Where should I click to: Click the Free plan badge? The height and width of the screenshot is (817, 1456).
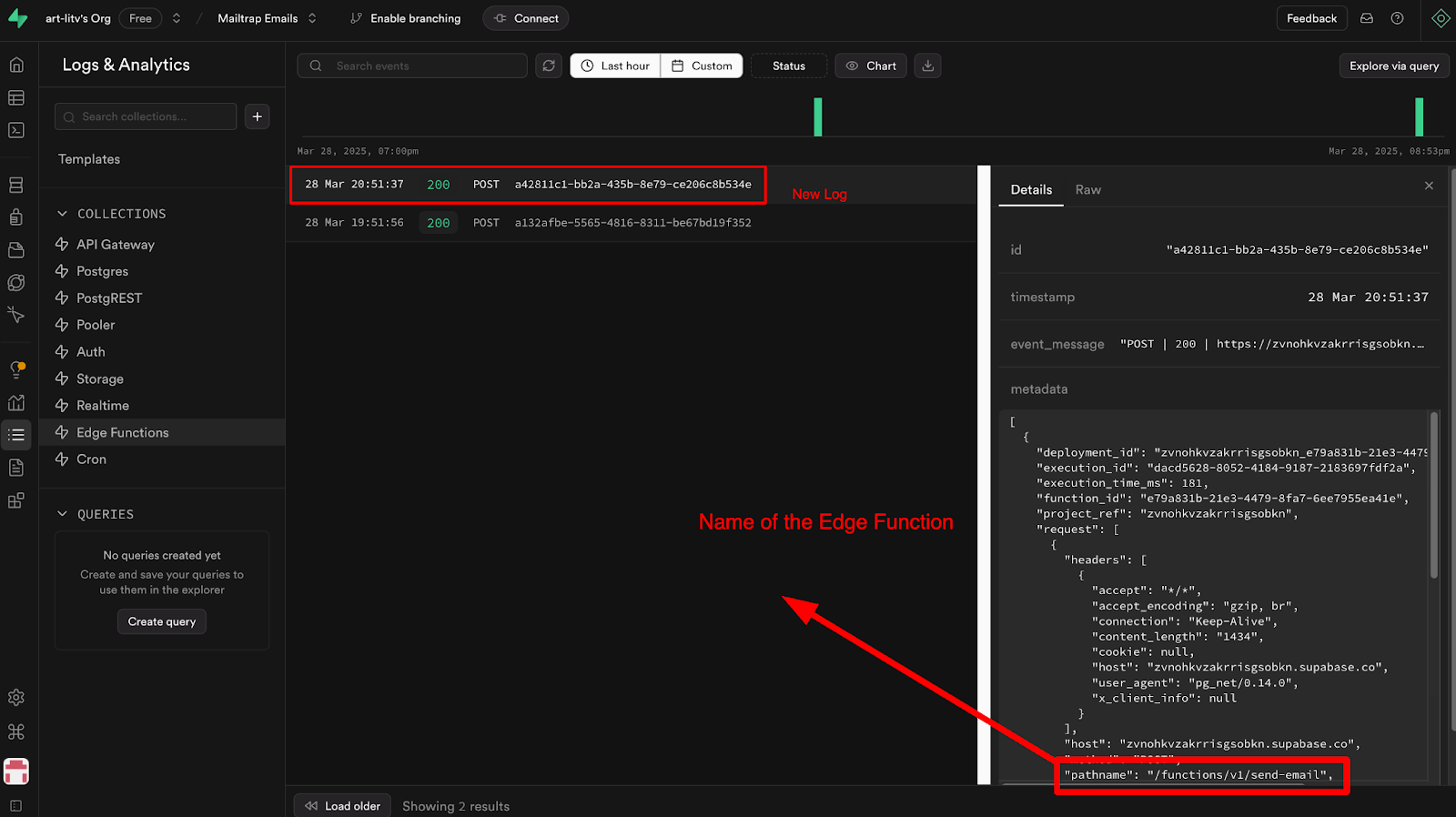pyautogui.click(x=140, y=18)
